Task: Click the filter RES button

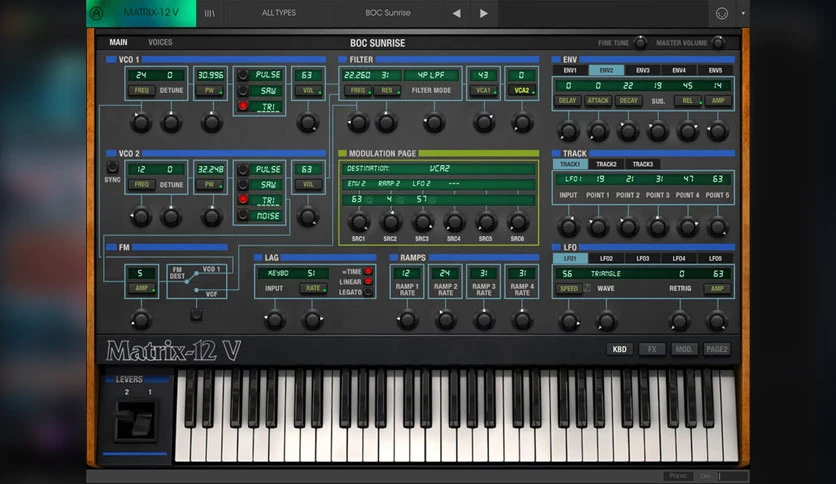Action: click(387, 91)
